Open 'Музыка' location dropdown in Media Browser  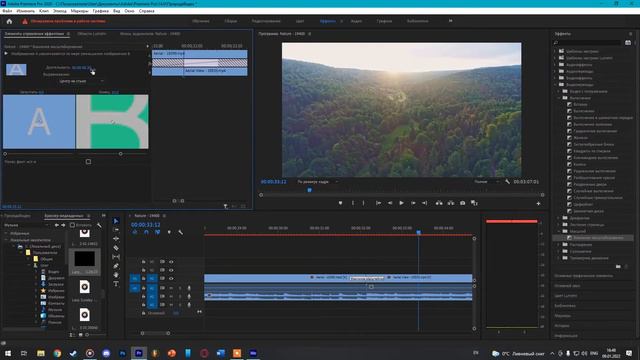(26, 225)
